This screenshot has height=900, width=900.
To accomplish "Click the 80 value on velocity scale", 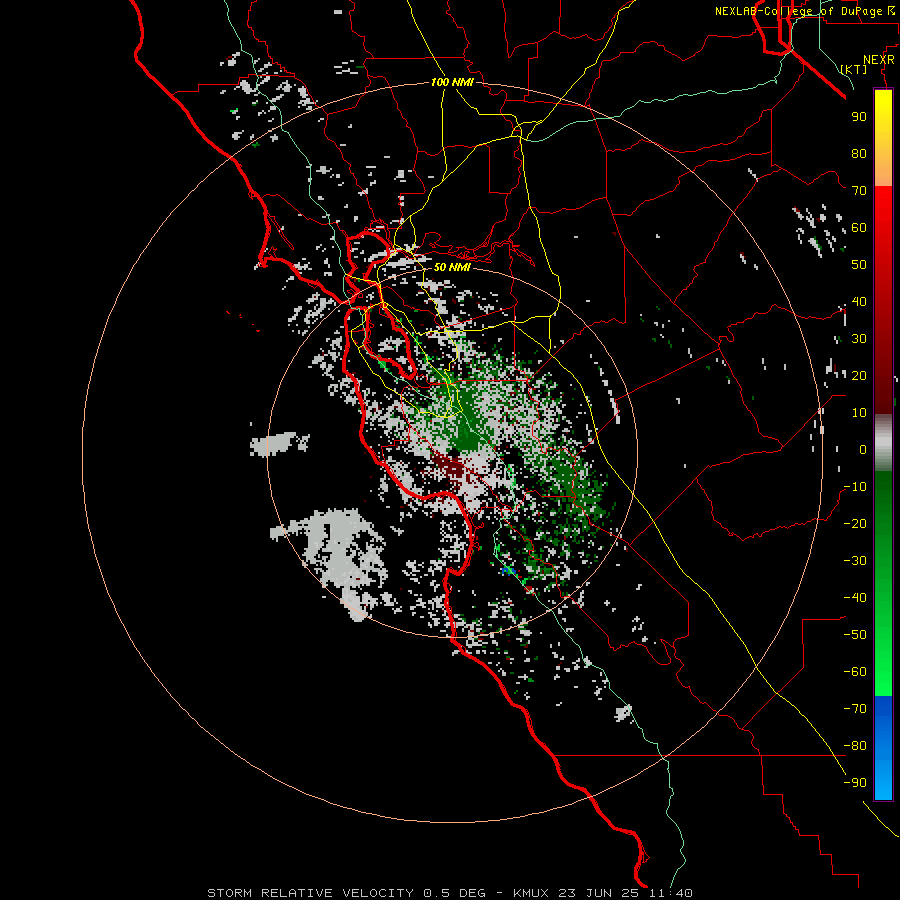I will [x=859, y=153].
